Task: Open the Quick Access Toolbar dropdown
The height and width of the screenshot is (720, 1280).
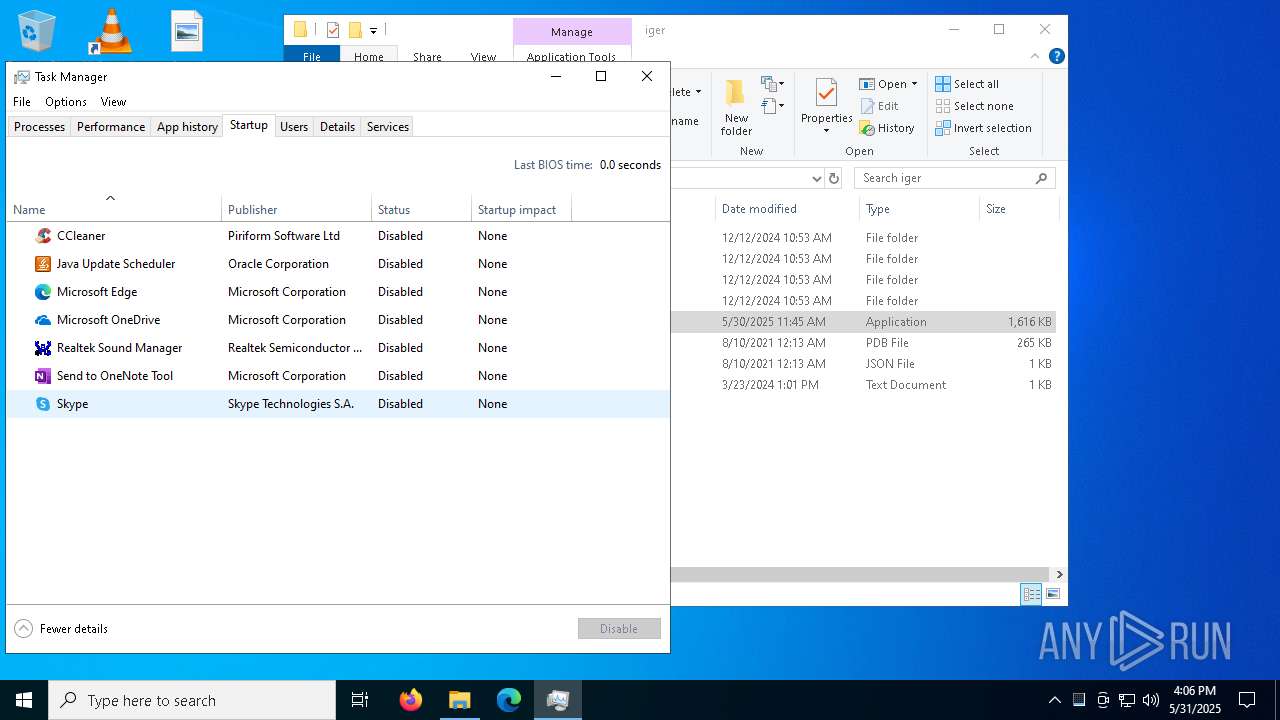Action: pos(373,30)
